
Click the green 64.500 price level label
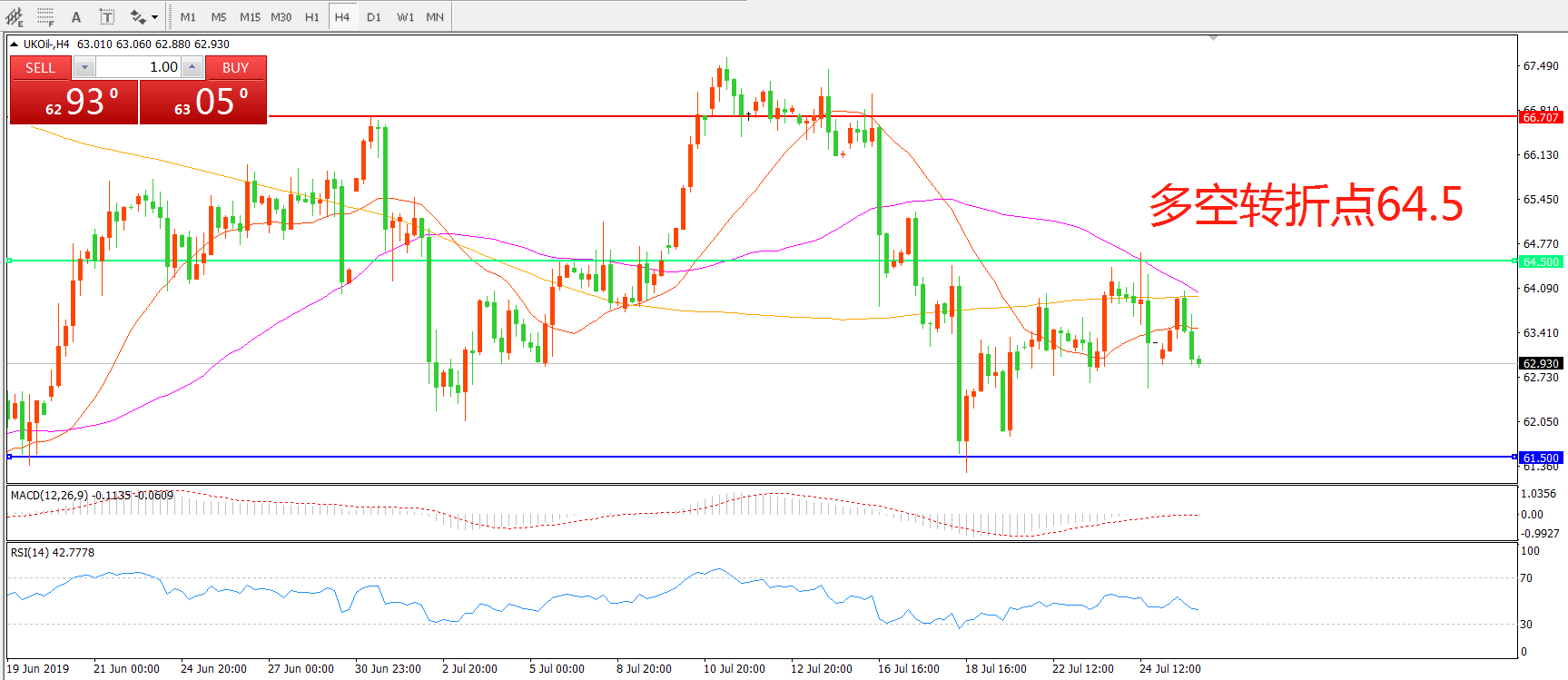1540,261
